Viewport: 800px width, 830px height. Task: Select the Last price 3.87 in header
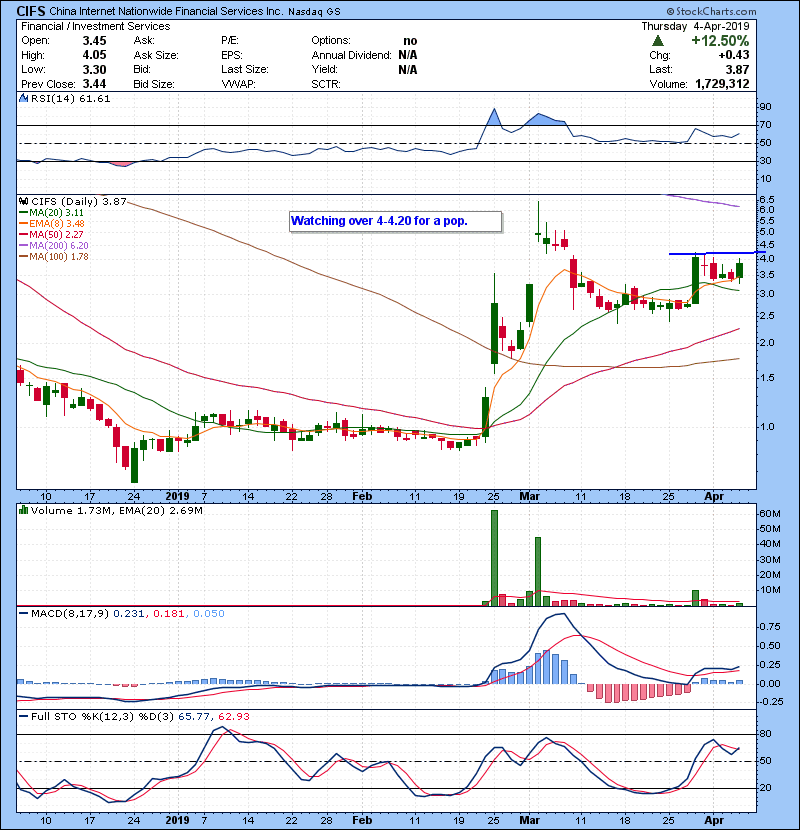(x=738, y=69)
